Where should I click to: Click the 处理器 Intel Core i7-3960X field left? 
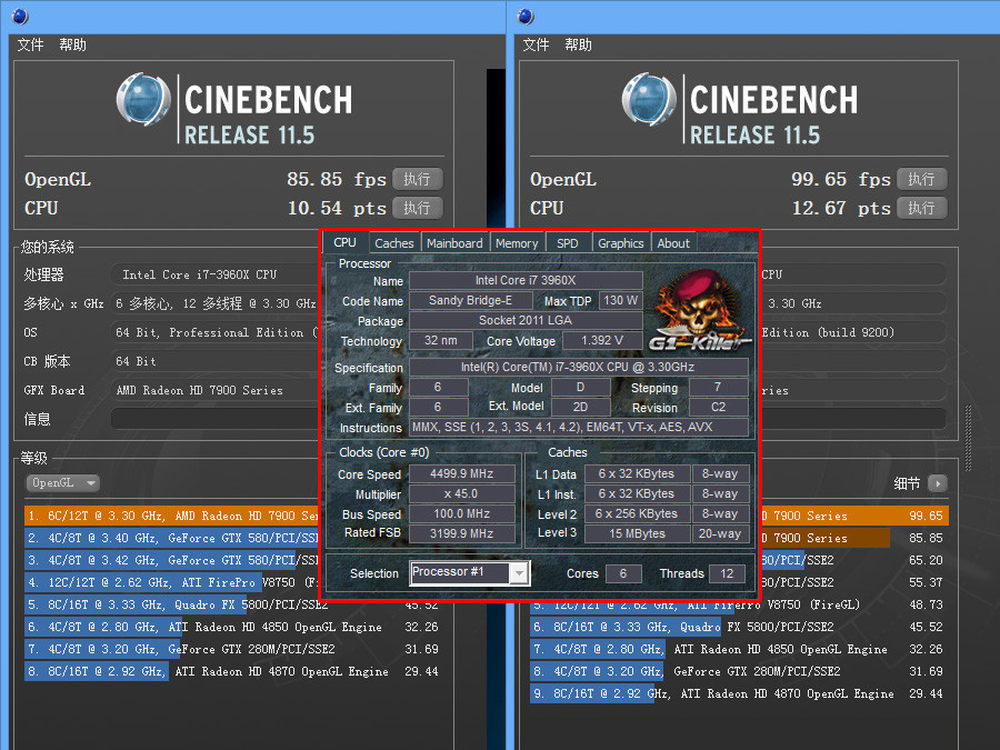click(x=215, y=275)
